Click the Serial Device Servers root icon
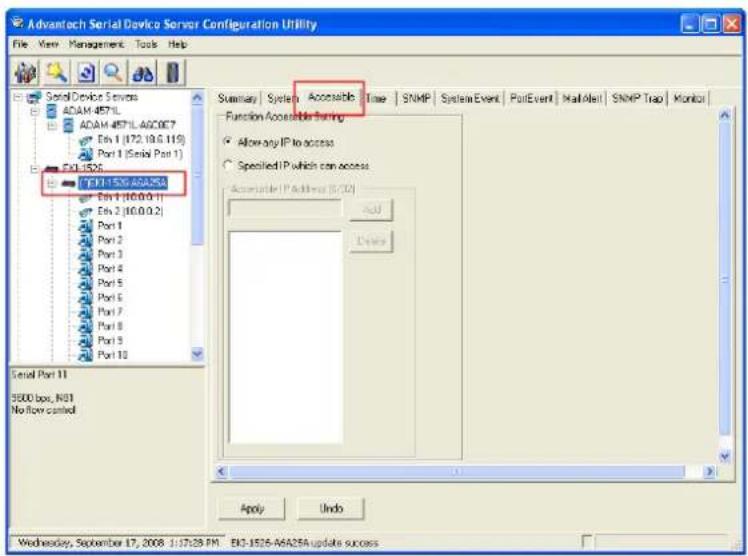The height and width of the screenshot is (556, 748). [x=33, y=97]
